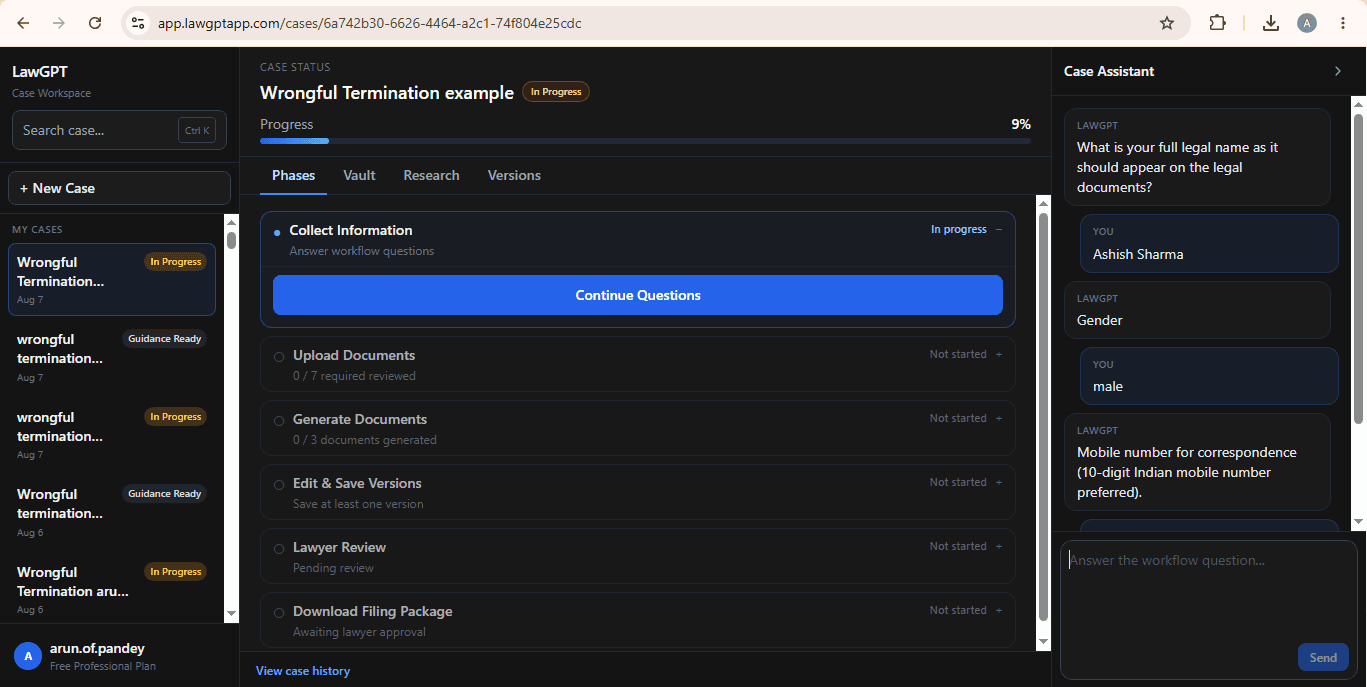Open Wrongful Termination aru... case Aug 6

point(112,590)
